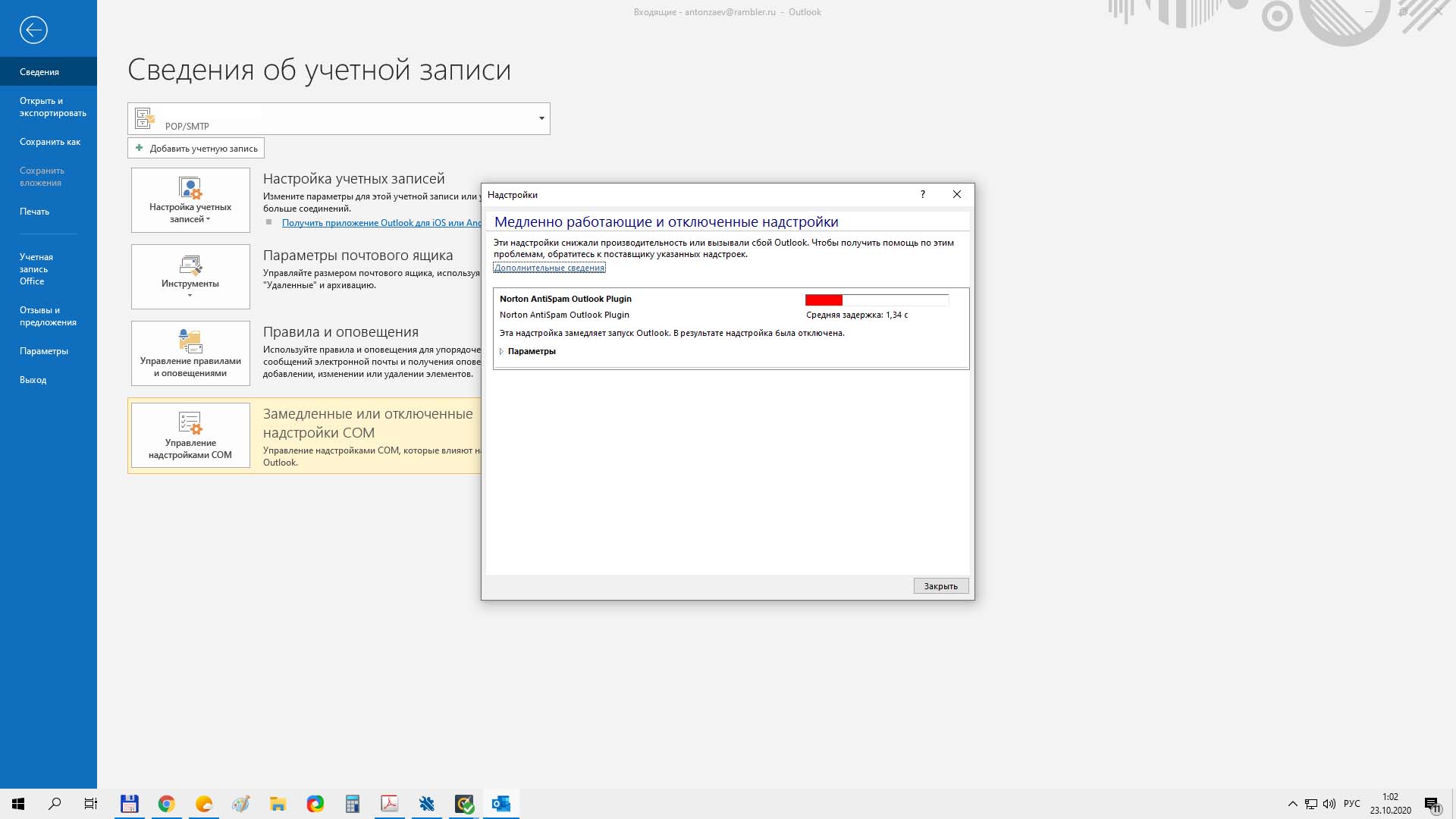Open the paint brush app in taskbar
The width and height of the screenshot is (1456, 819).
click(x=241, y=804)
